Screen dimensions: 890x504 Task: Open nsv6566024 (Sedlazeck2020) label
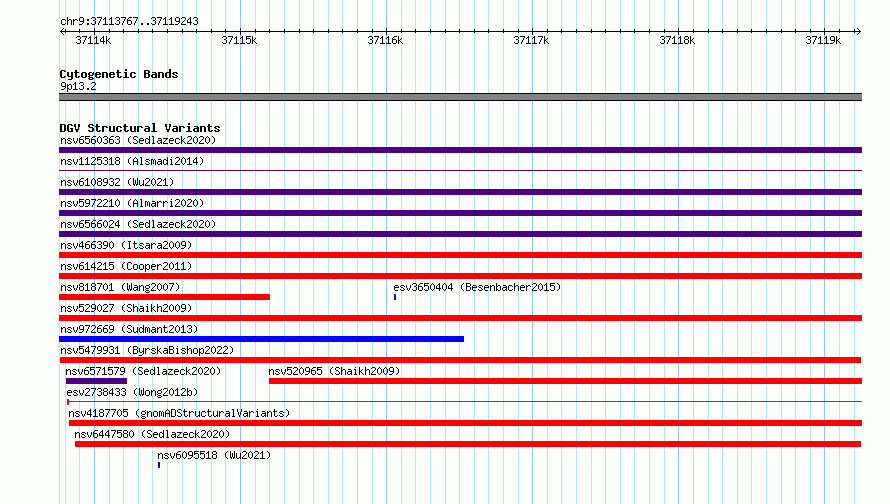(138, 224)
